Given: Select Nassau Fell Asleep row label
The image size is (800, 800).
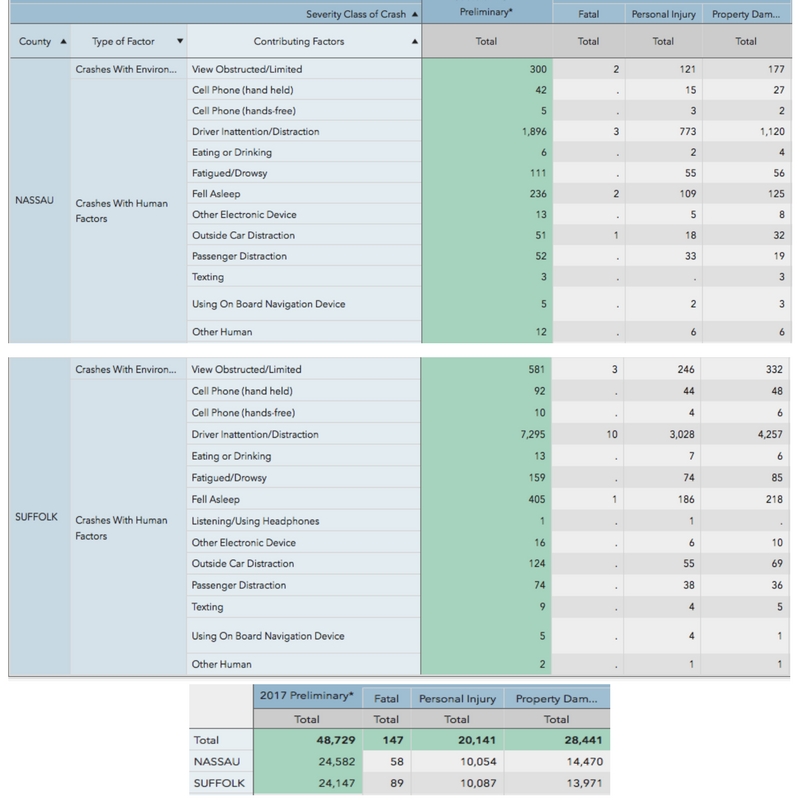Looking at the screenshot, I should tap(216, 194).
